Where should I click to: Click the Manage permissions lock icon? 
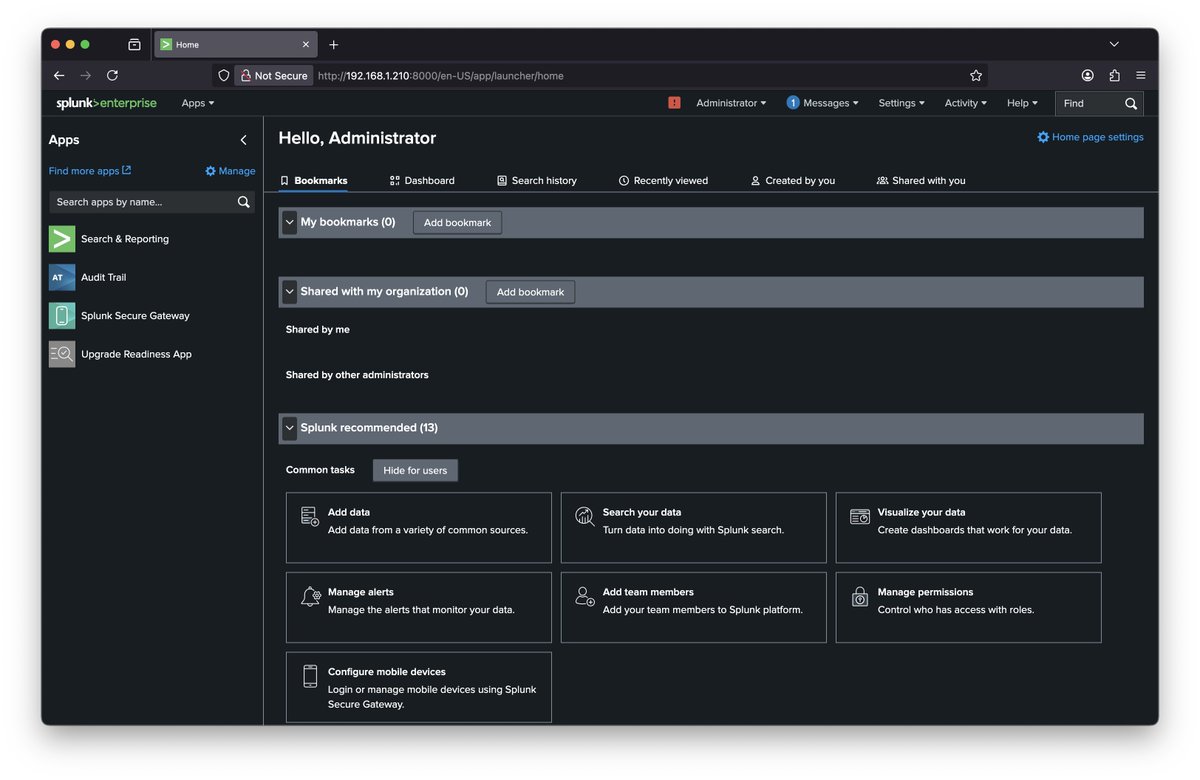click(860, 596)
